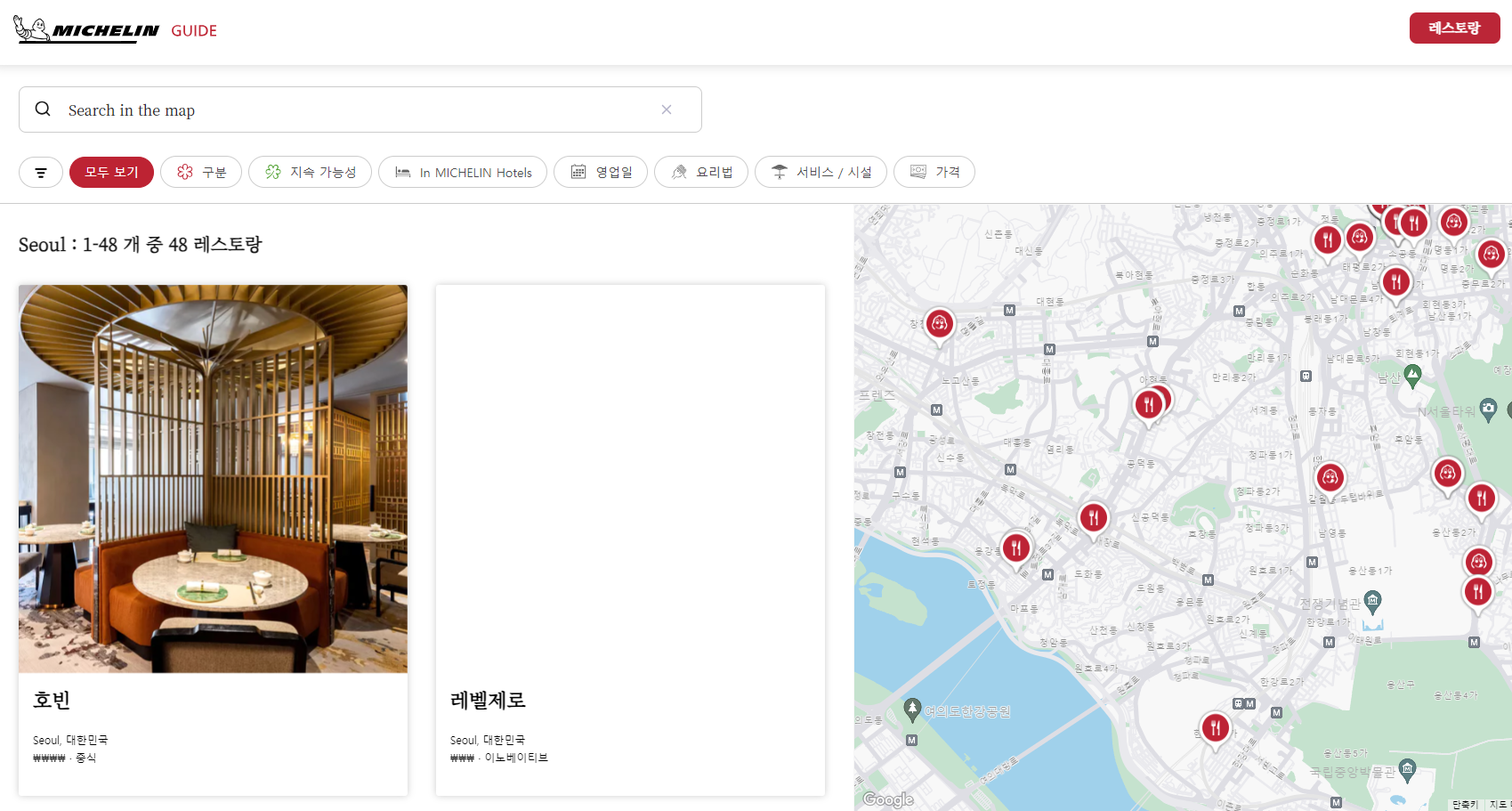1512x811 pixels.
Task: Select the fork-and-knife marker near 용강동
Action: pyautogui.click(x=1016, y=547)
